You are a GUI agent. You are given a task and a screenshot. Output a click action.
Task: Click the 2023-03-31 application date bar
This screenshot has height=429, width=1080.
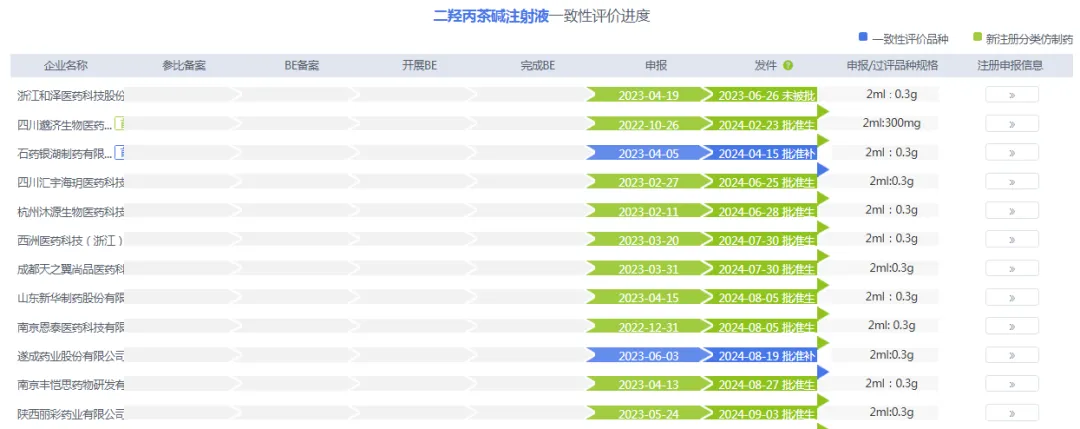(x=649, y=269)
